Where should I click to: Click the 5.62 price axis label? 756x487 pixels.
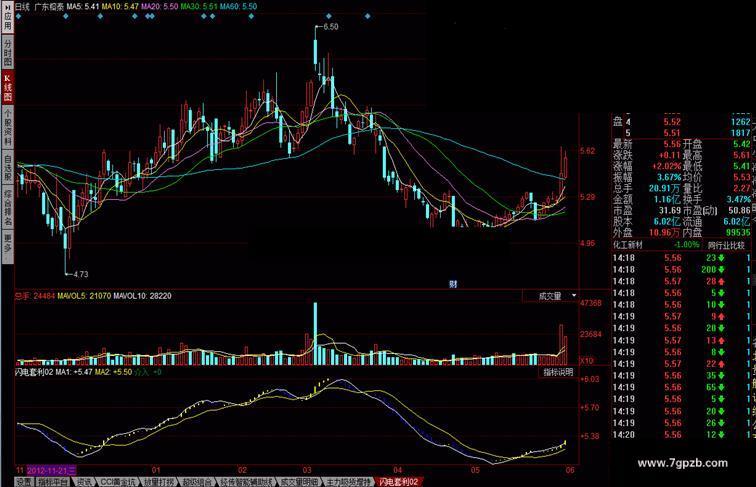point(588,151)
